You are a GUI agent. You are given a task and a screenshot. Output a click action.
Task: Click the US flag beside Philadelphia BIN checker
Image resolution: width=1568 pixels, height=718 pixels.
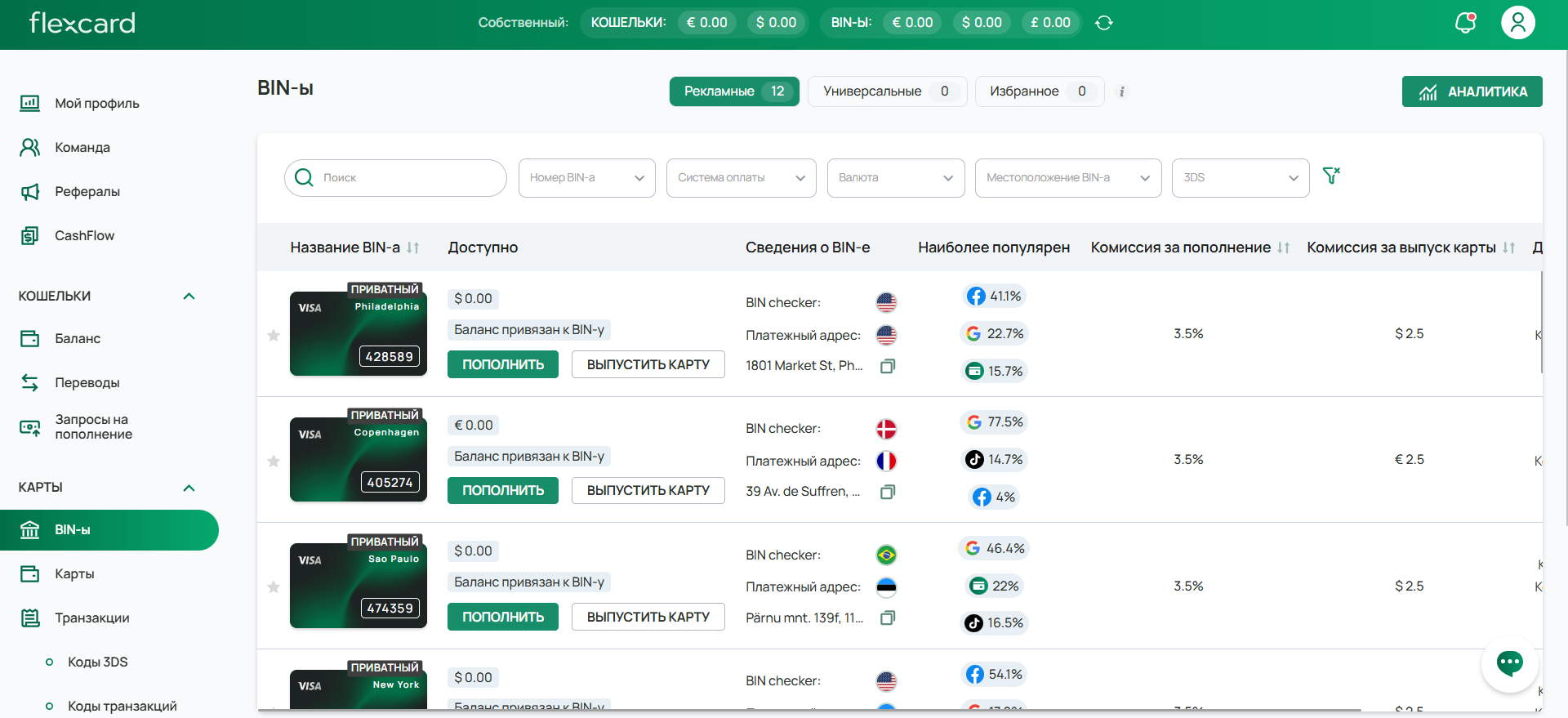click(886, 302)
